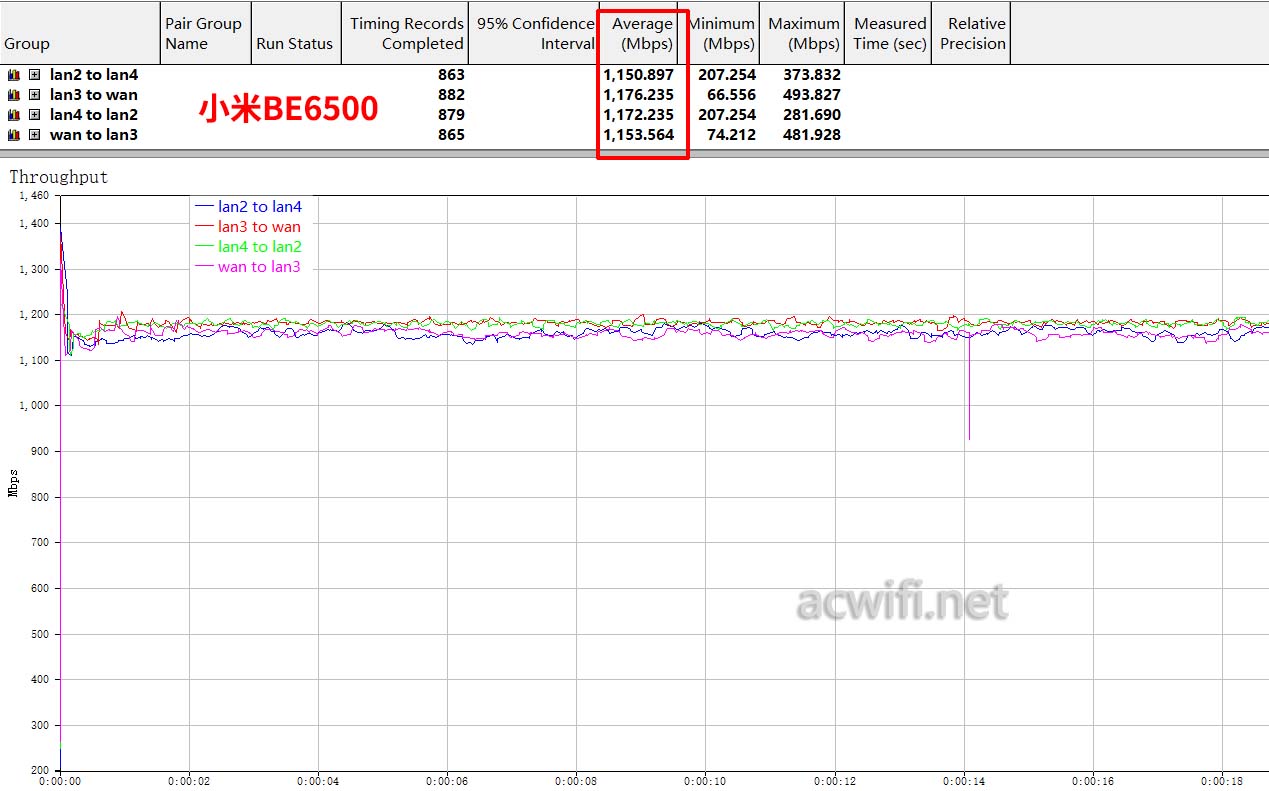Image resolution: width=1269 pixels, height=791 pixels.
Task: Click the red legend line for lan3 to wan
Action: 204,227
